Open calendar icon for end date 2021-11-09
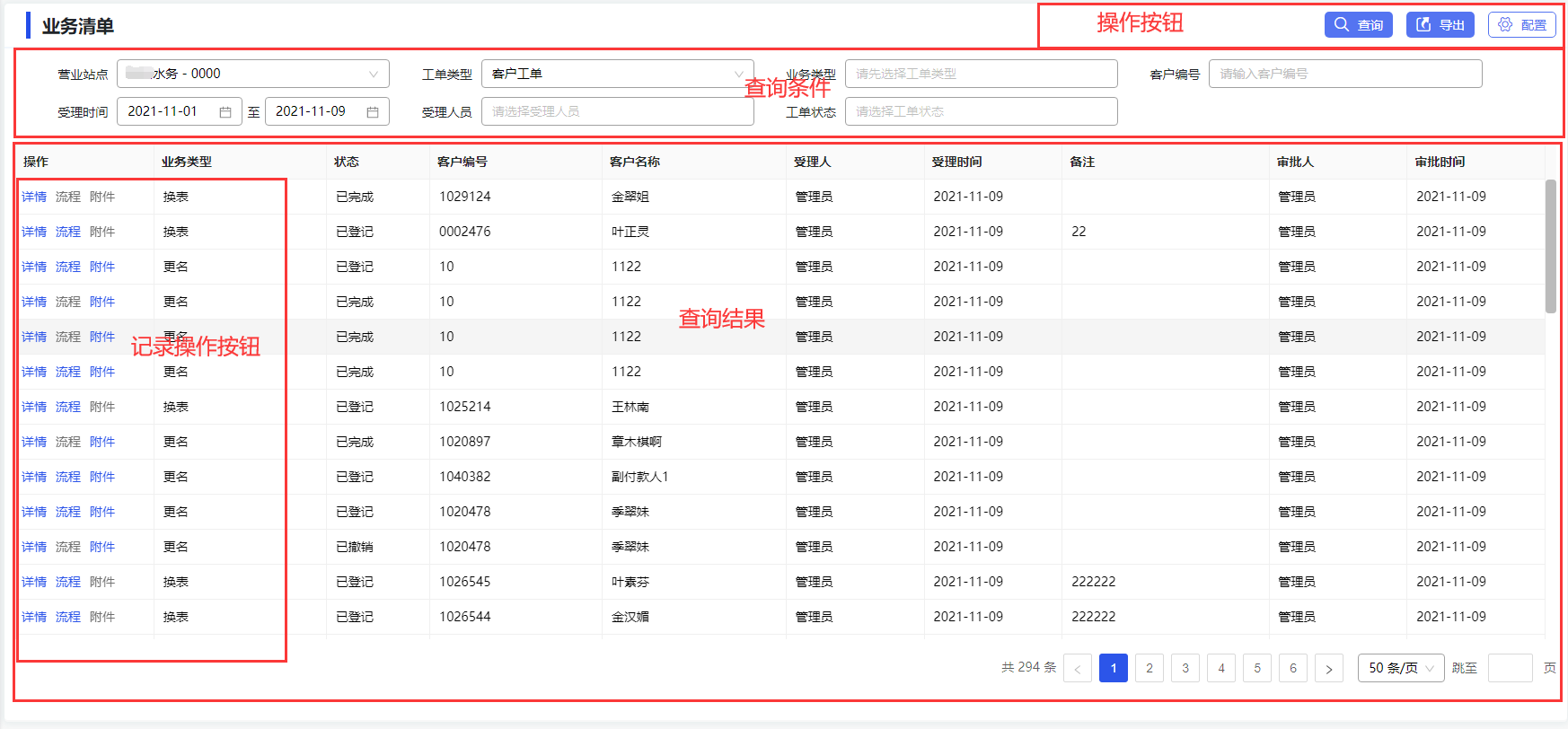1568x729 pixels. 373,111
